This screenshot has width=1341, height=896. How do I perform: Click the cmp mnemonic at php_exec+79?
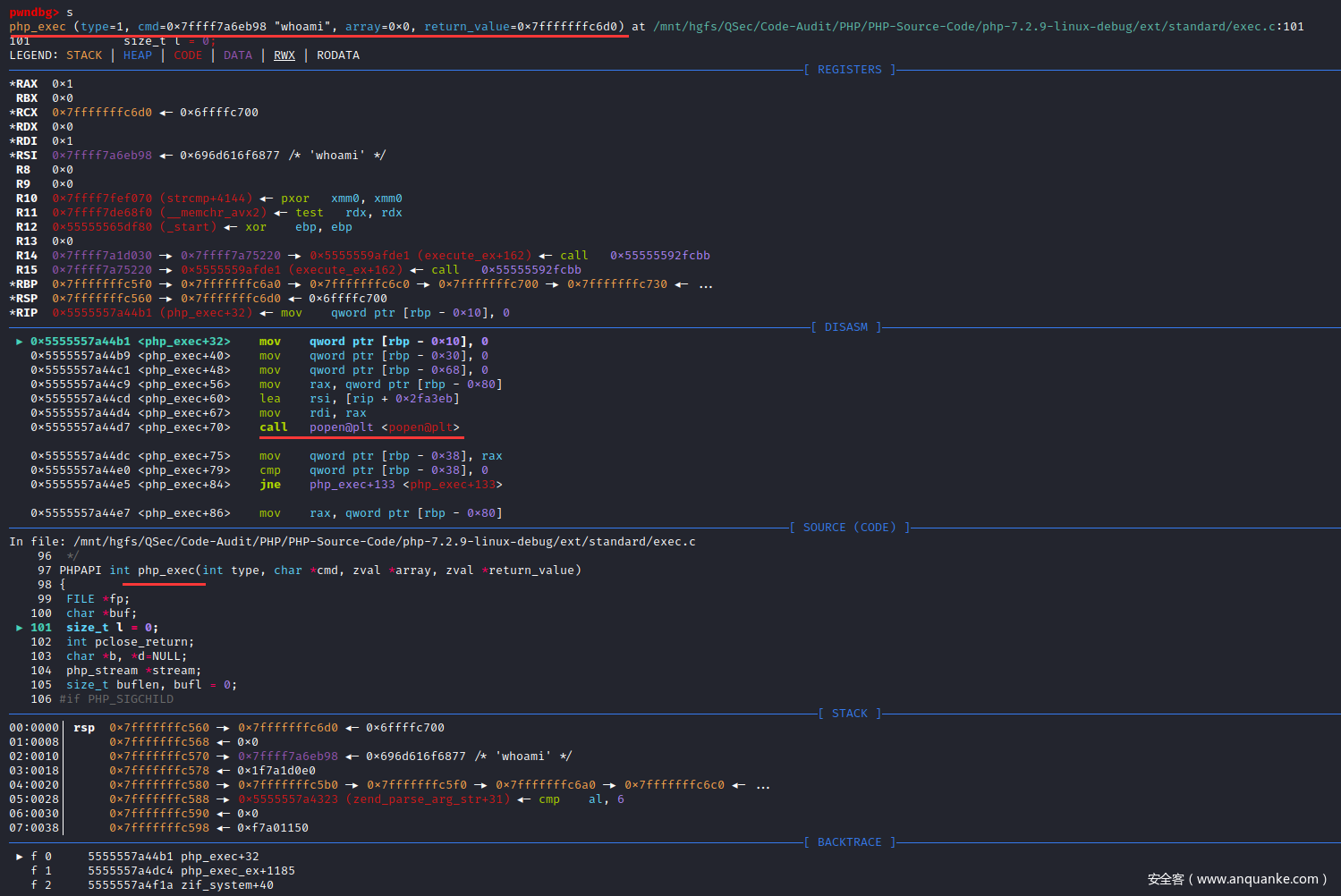(270, 470)
